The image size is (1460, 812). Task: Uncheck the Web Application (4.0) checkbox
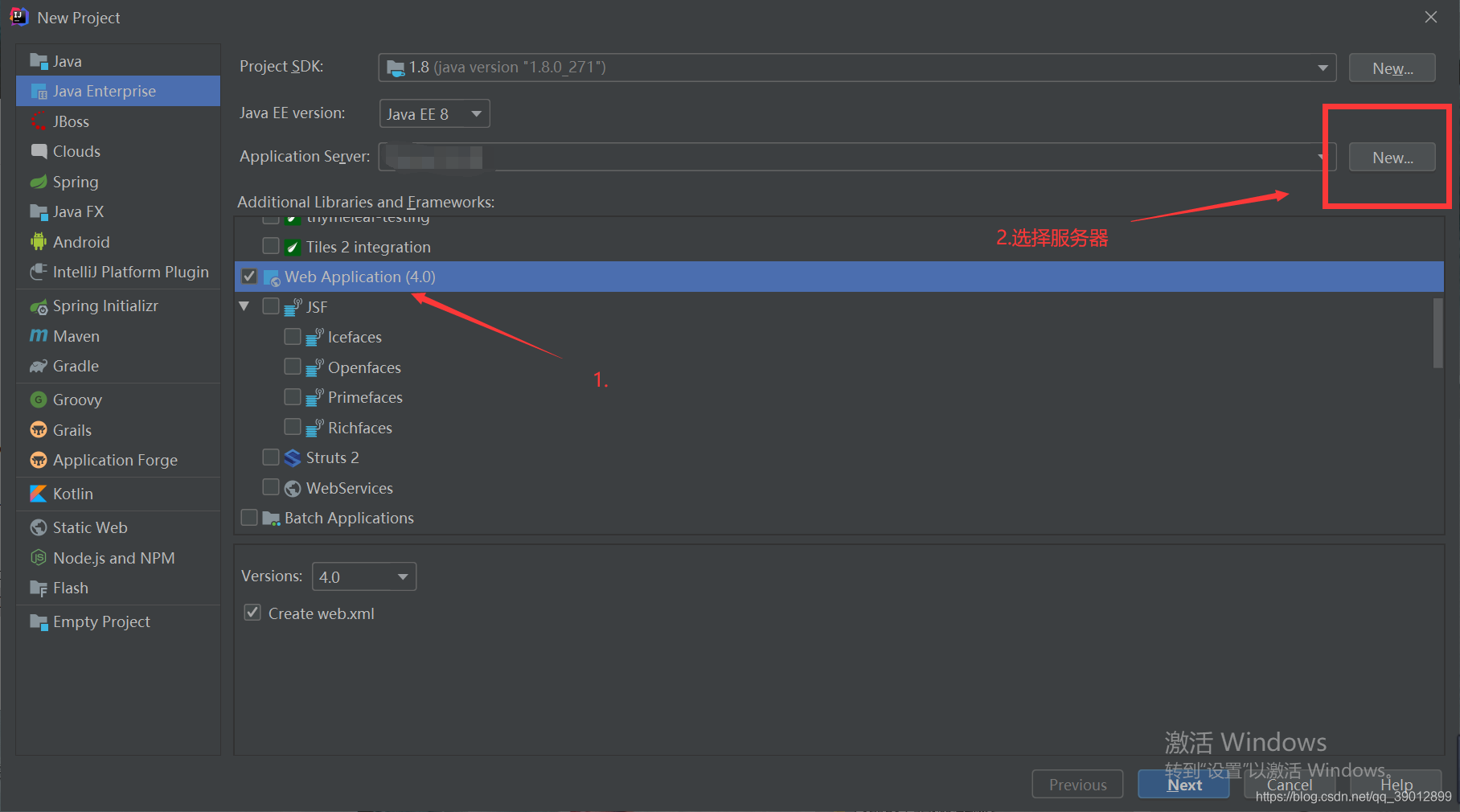point(249,277)
